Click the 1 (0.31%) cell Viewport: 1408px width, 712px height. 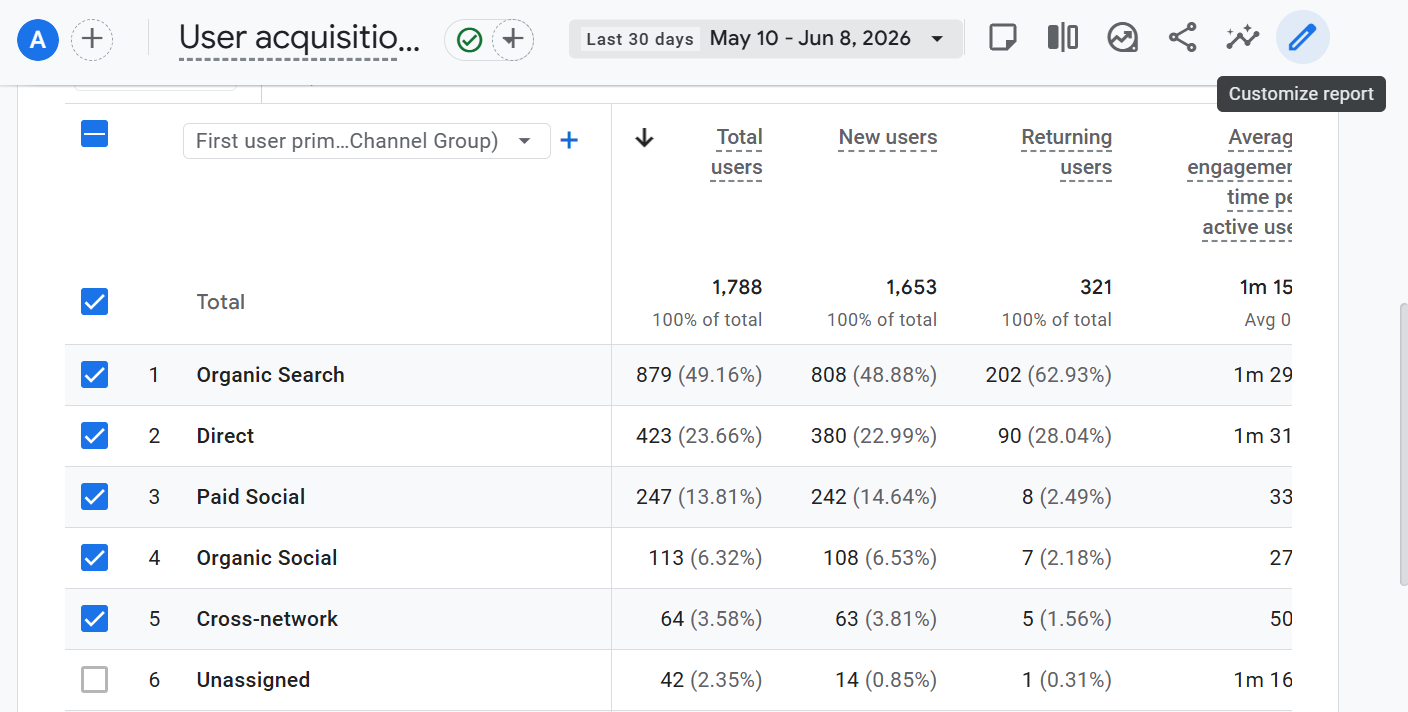tap(1066, 680)
